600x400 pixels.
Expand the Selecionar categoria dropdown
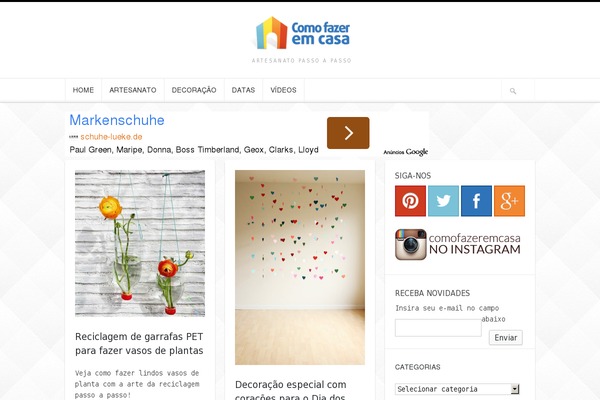tap(457, 389)
